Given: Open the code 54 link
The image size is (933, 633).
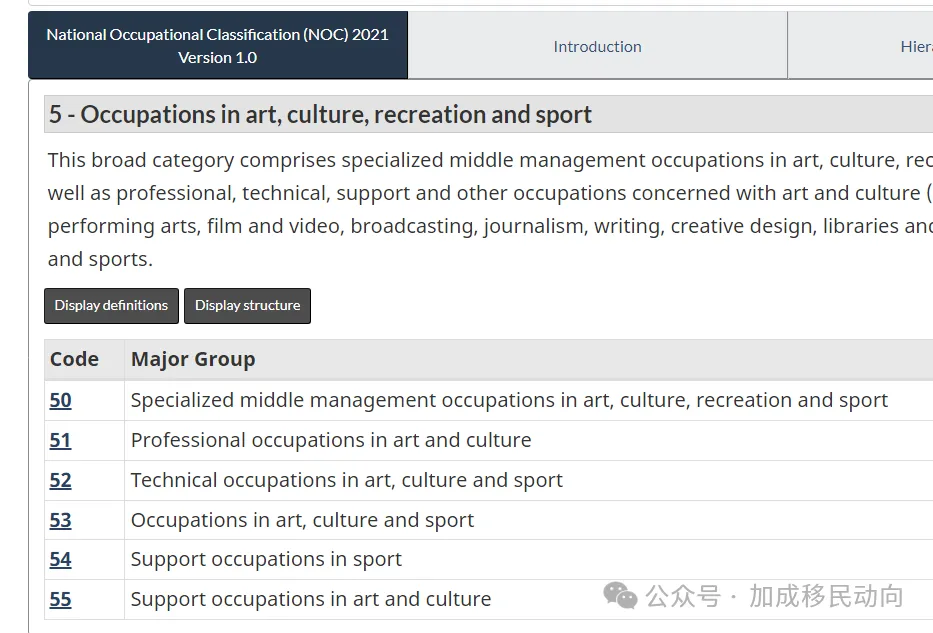Looking at the screenshot, I should click(61, 560).
